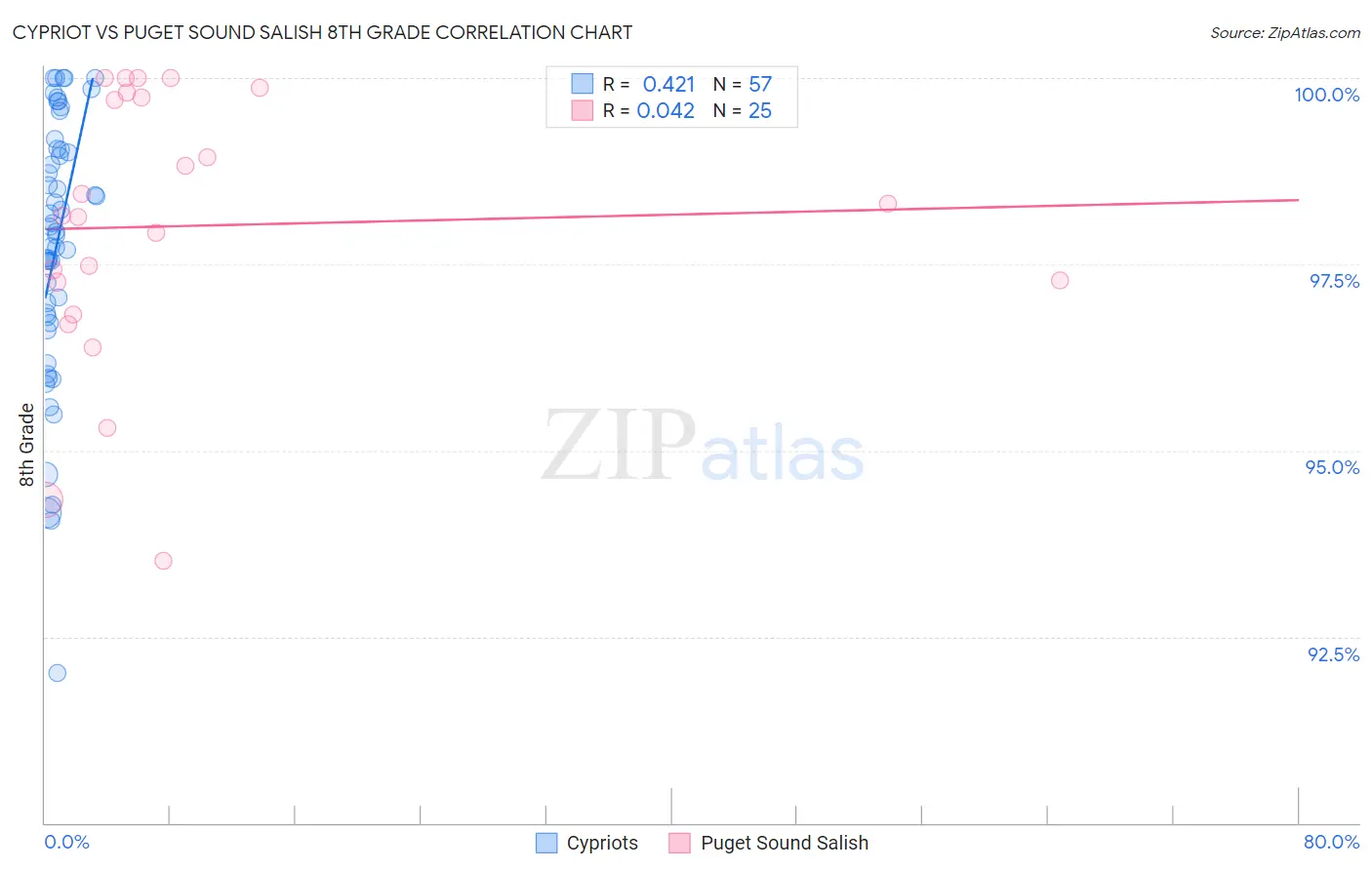
Task: Select the Cypriots legend label
Action: click(x=602, y=843)
